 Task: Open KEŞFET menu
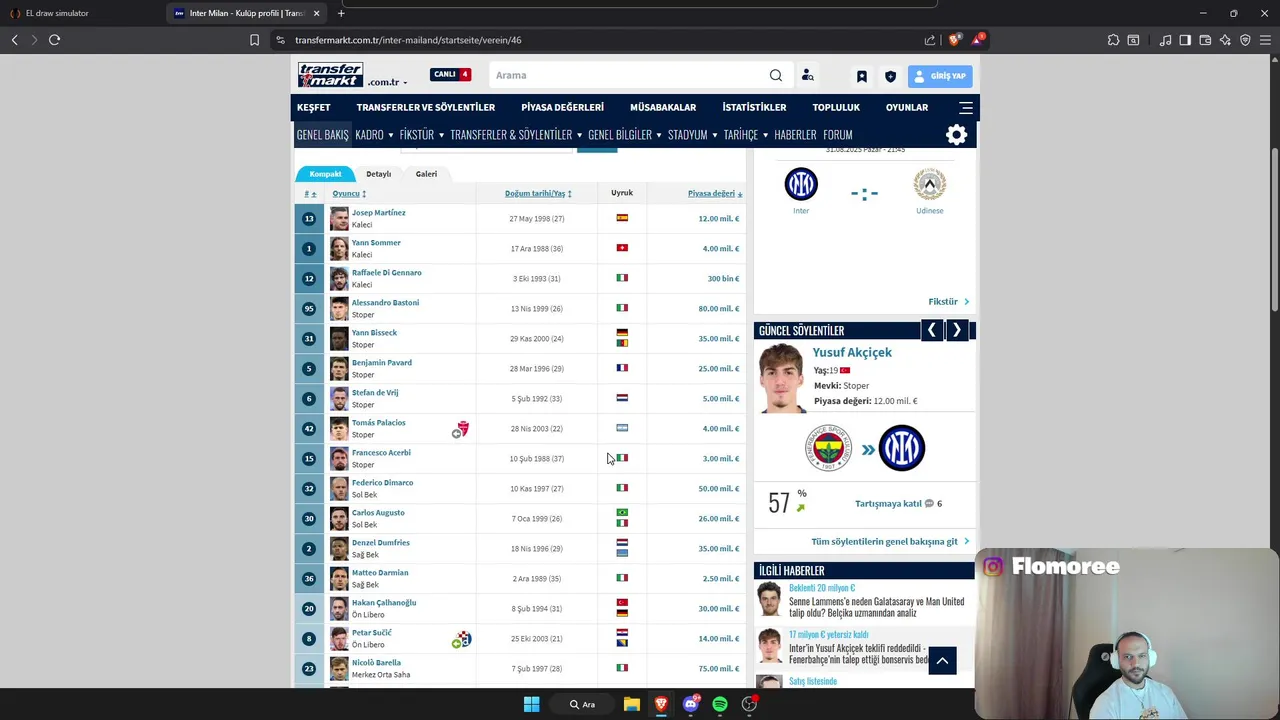pyautogui.click(x=313, y=107)
